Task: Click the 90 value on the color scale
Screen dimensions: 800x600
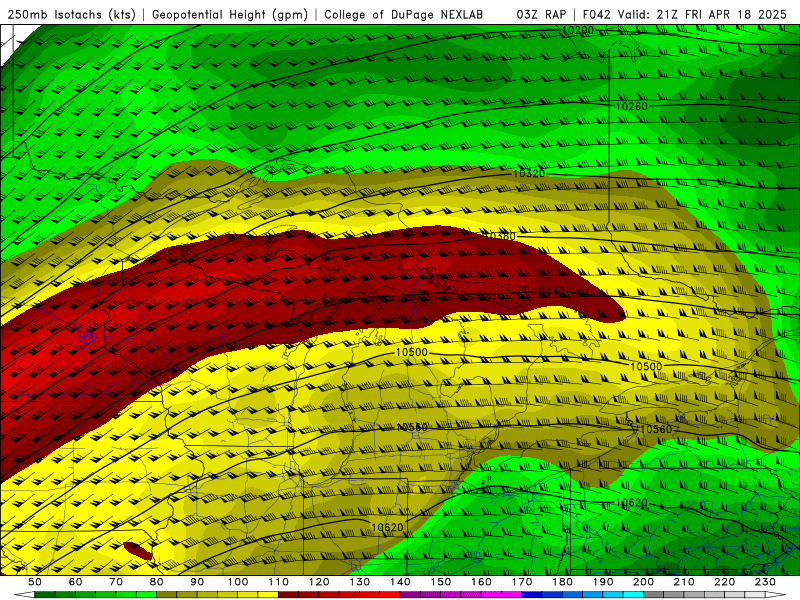Action: [x=197, y=582]
